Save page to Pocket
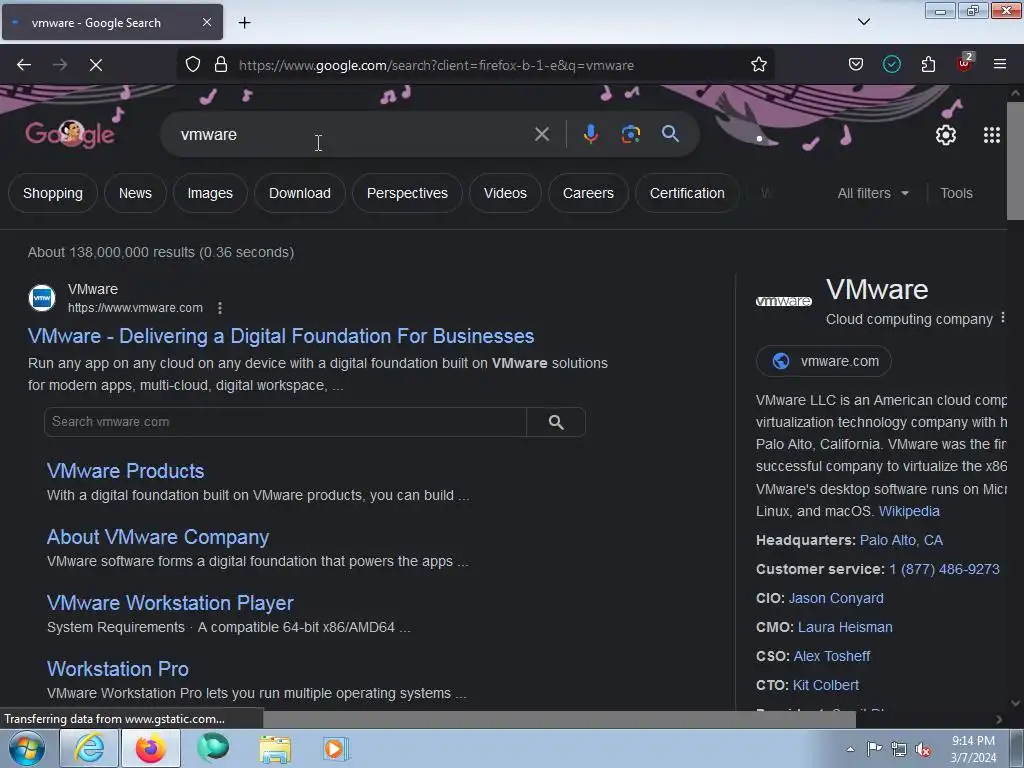1024x768 pixels. point(856,65)
